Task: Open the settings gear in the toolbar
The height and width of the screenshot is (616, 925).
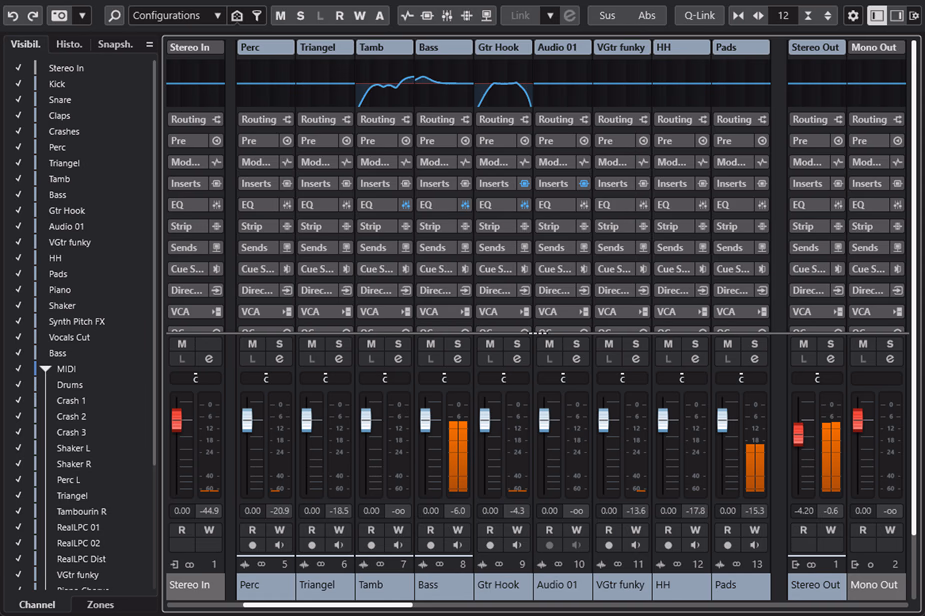Action: (x=852, y=15)
